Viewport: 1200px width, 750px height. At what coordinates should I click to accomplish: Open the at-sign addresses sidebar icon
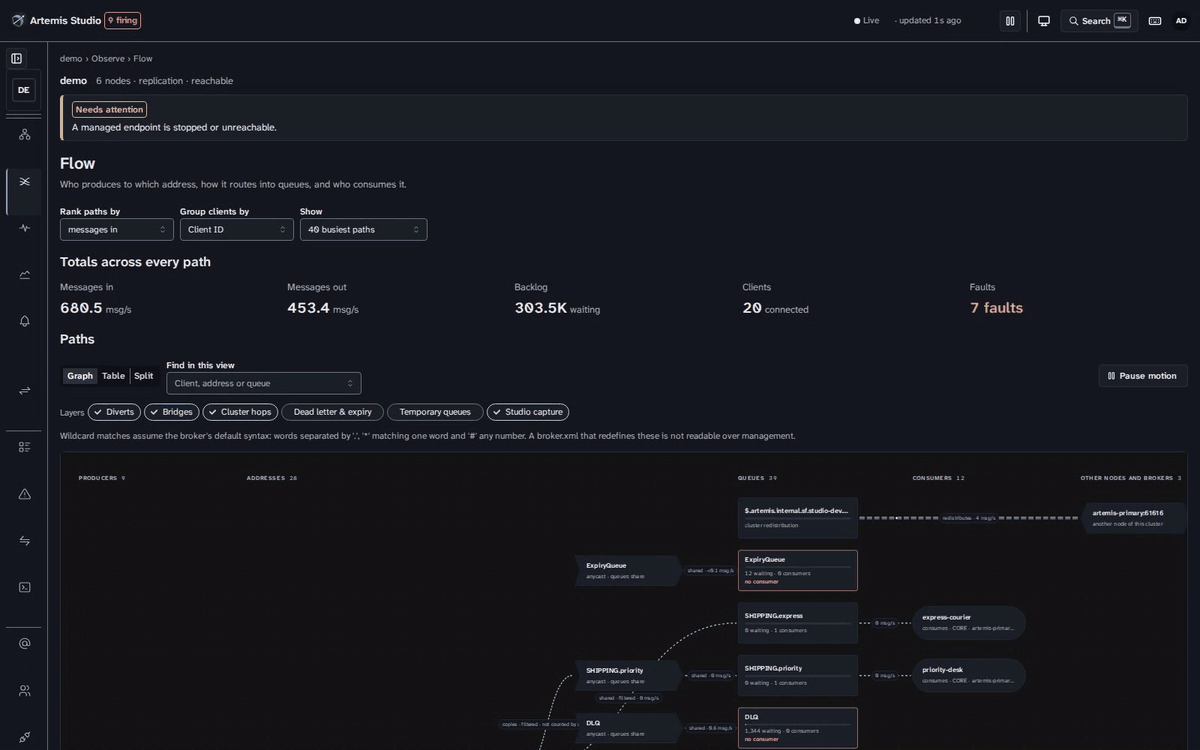point(24,643)
